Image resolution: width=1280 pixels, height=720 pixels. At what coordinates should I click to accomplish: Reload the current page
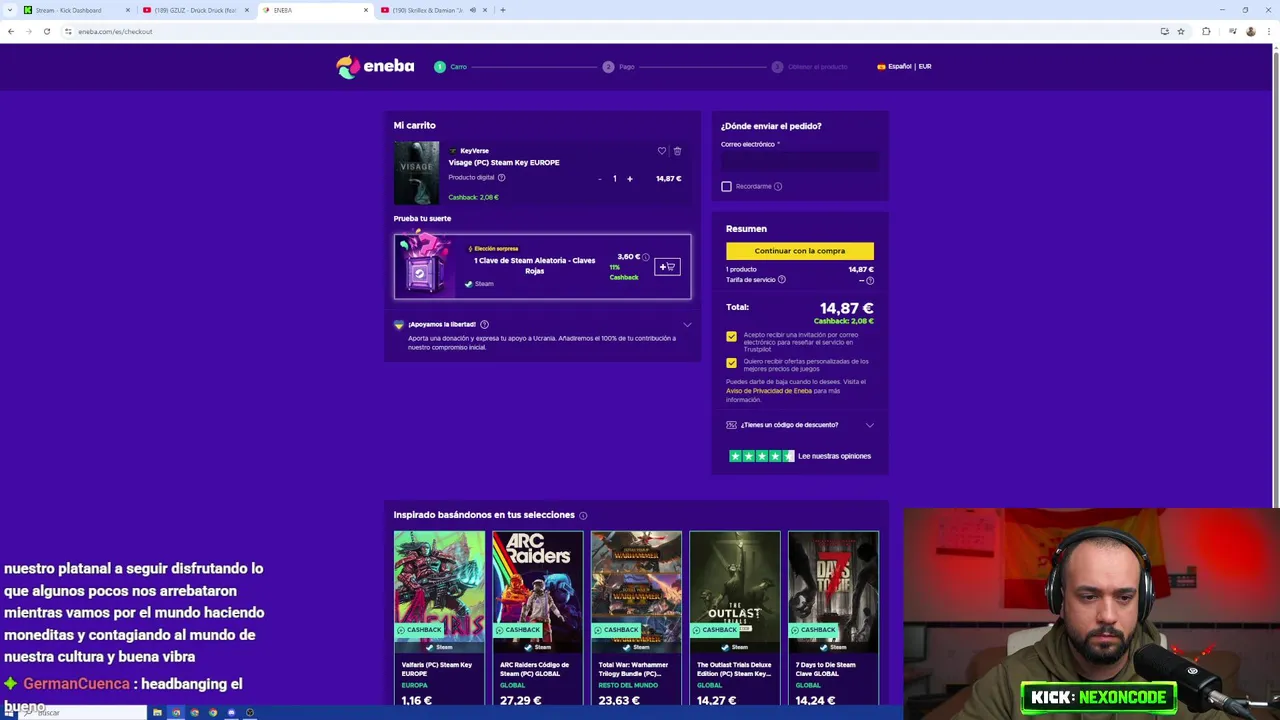click(x=46, y=31)
